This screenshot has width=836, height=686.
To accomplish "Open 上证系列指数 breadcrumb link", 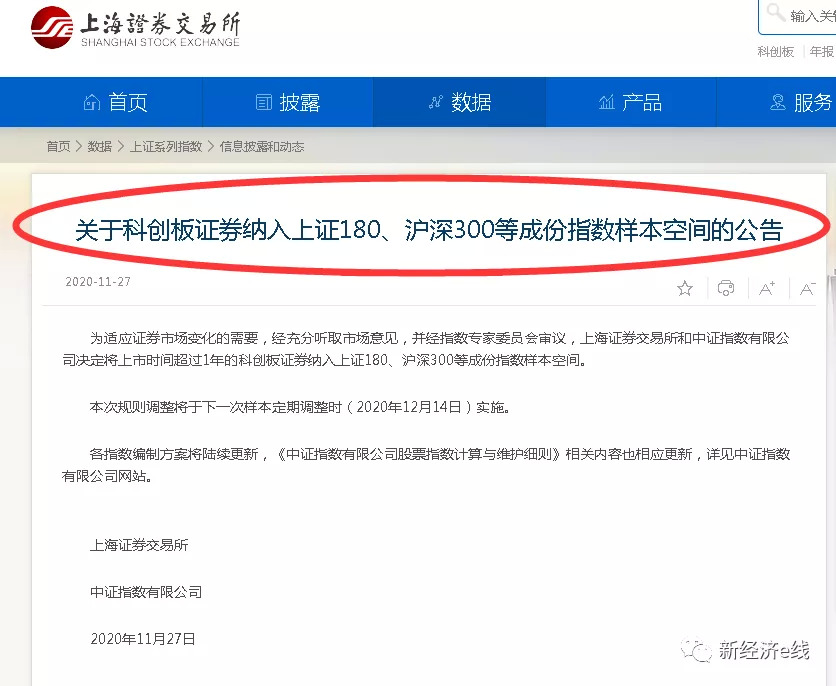I will [x=166, y=146].
